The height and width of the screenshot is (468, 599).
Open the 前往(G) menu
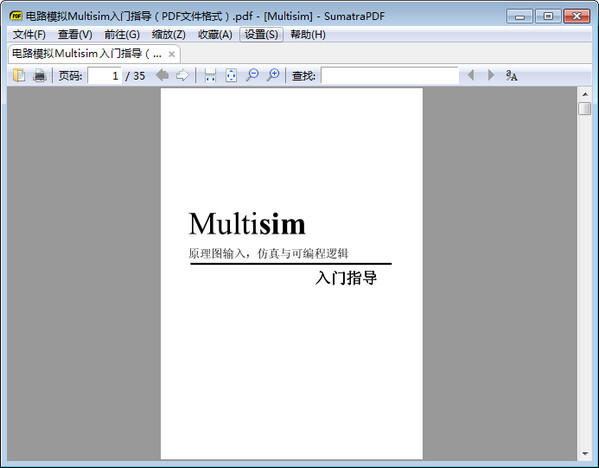[122, 35]
